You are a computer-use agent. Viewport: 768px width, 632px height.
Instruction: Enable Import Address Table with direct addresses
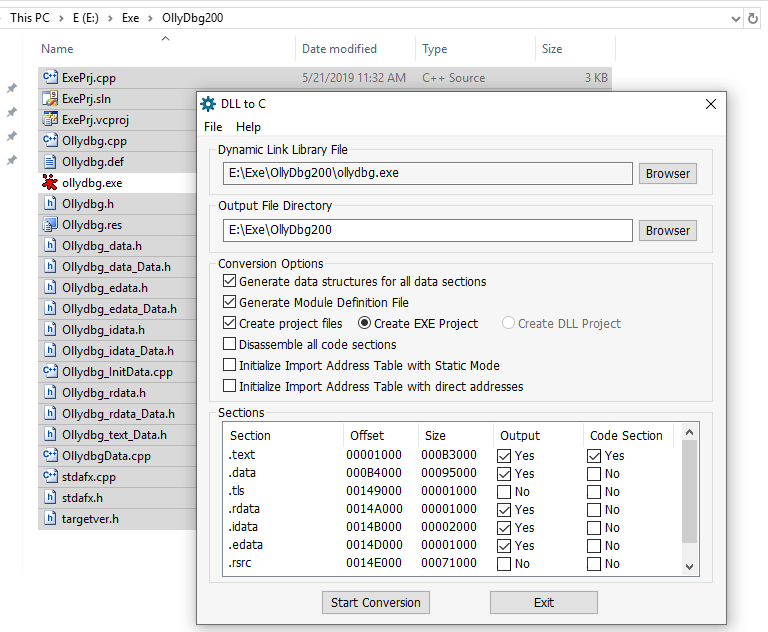(229, 386)
